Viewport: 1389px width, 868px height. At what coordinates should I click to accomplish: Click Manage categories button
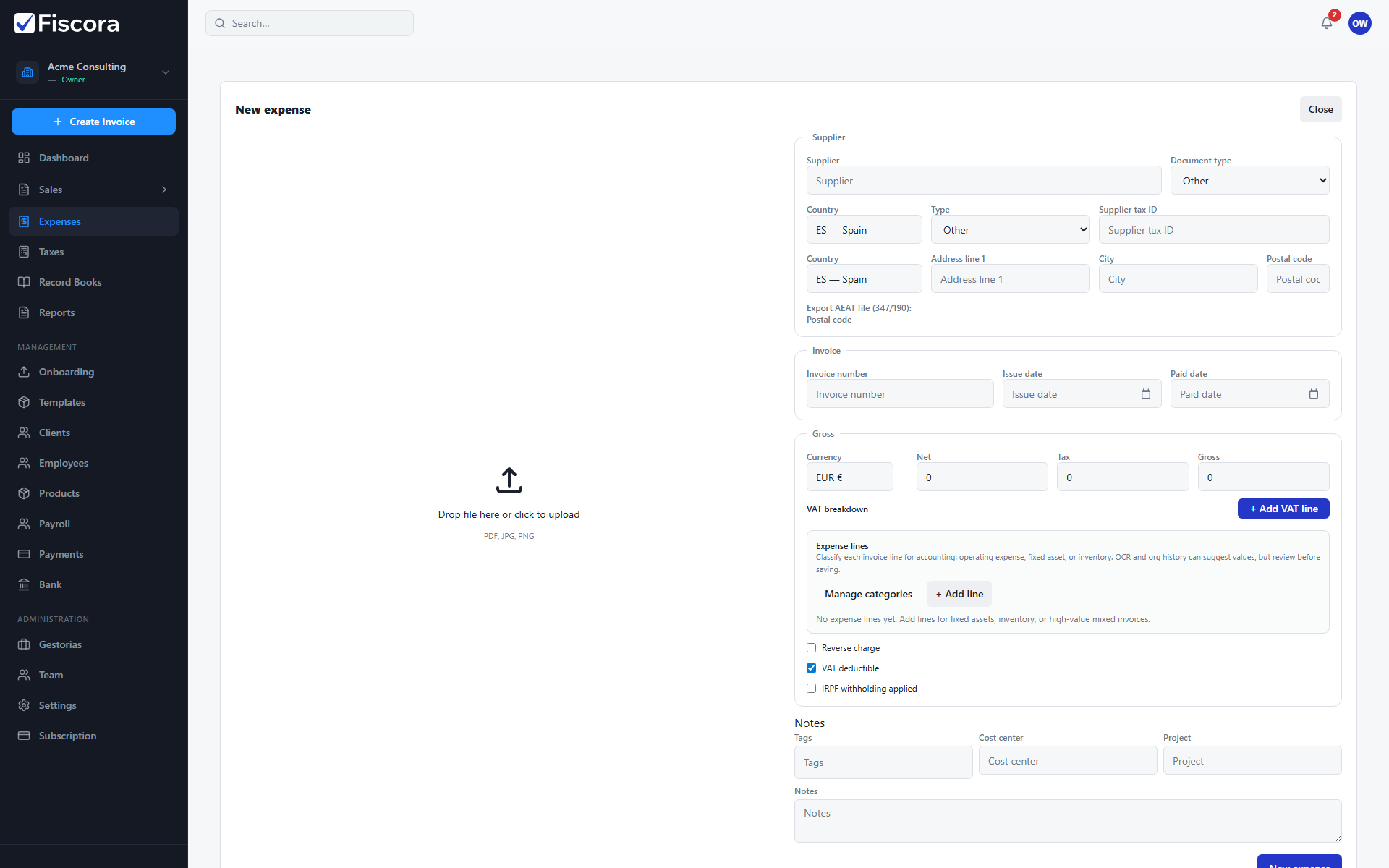point(868,594)
